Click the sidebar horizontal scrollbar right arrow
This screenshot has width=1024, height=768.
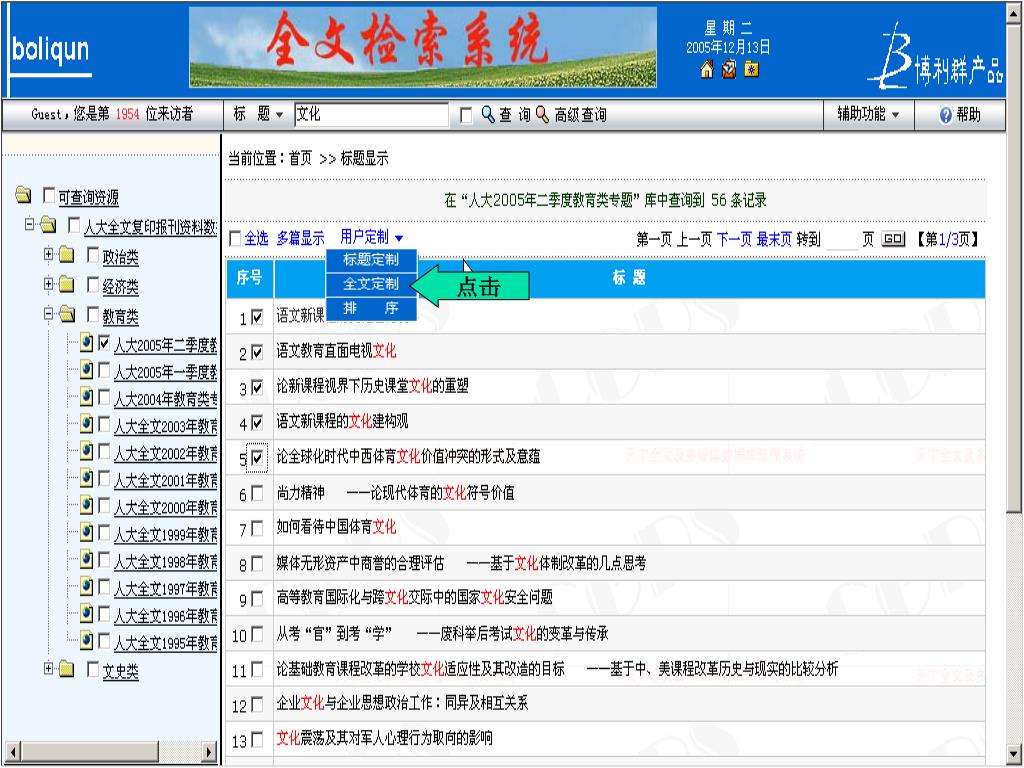pyautogui.click(x=209, y=752)
